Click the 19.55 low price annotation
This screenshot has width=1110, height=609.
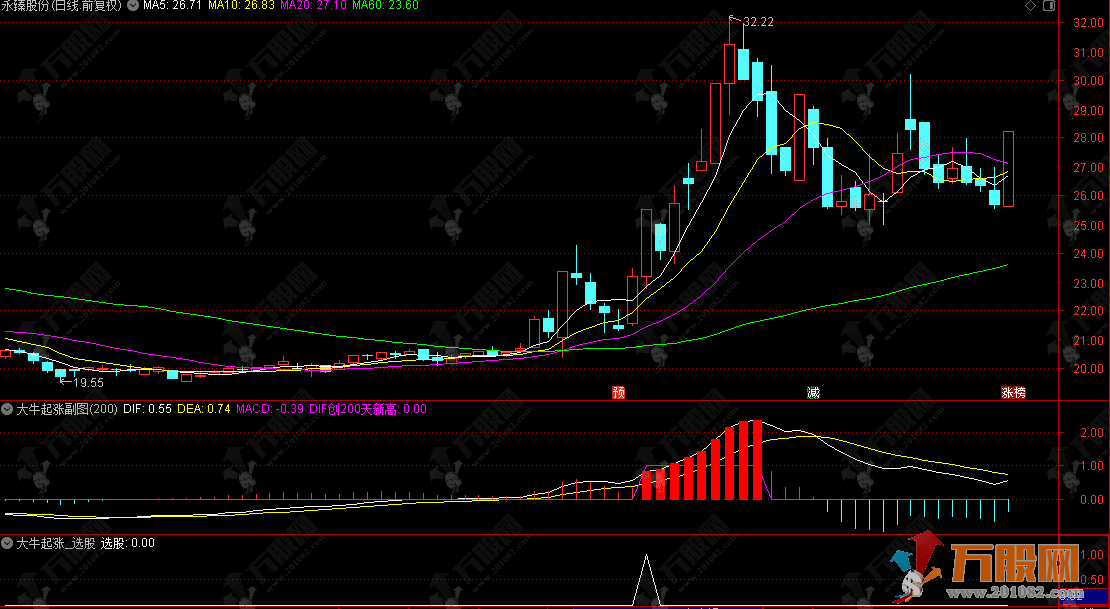click(88, 382)
